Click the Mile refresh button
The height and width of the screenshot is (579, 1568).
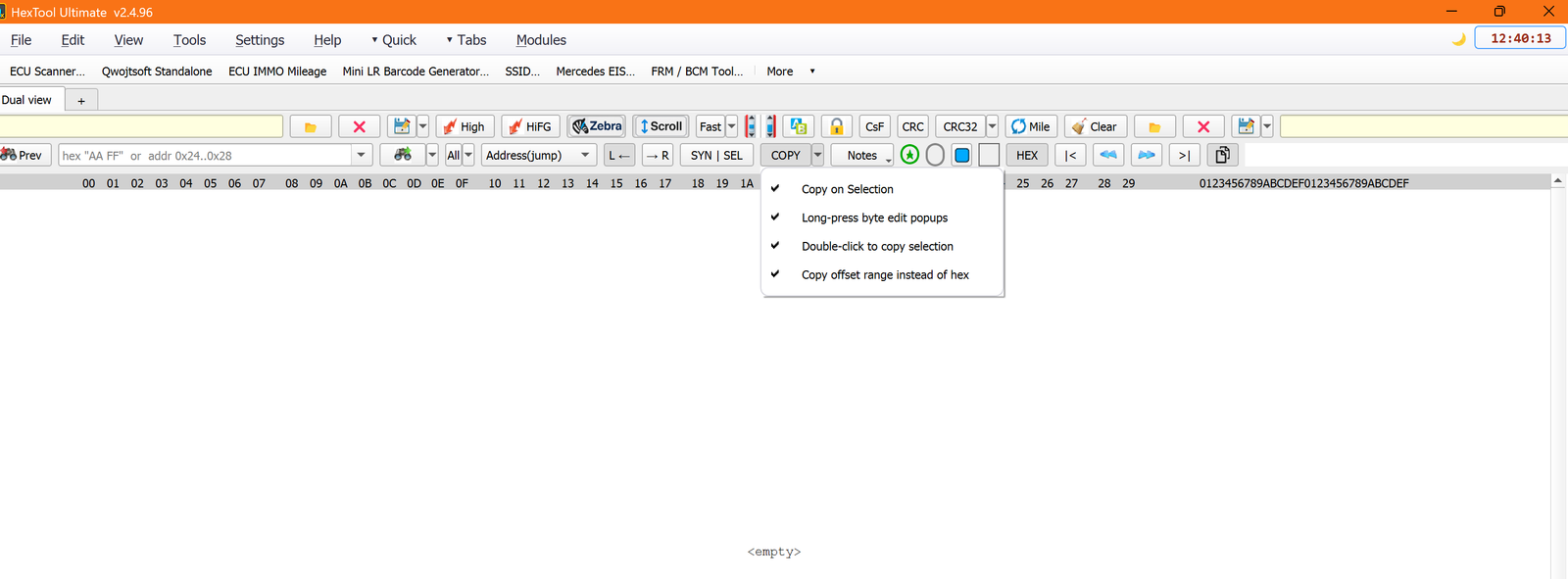pyautogui.click(x=1031, y=126)
